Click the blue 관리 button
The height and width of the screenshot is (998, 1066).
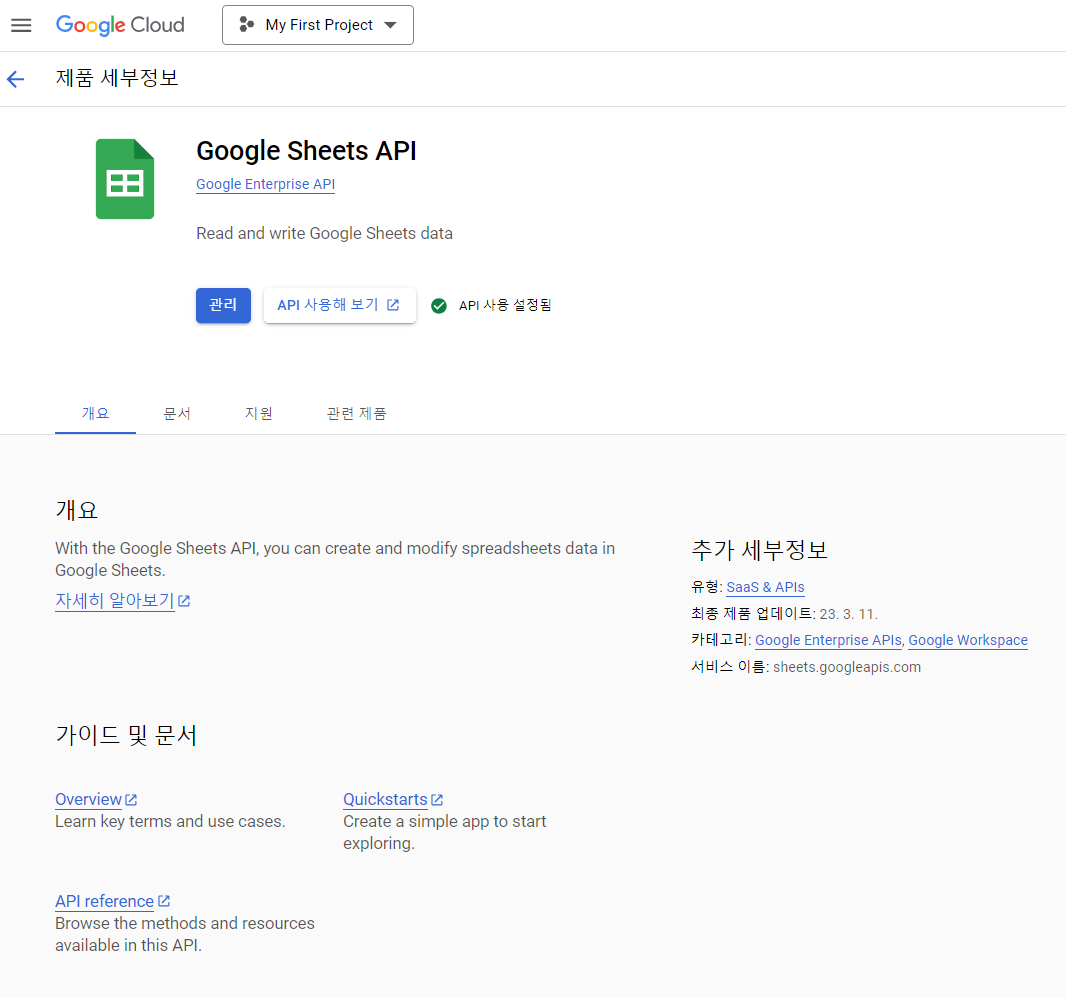(x=223, y=305)
